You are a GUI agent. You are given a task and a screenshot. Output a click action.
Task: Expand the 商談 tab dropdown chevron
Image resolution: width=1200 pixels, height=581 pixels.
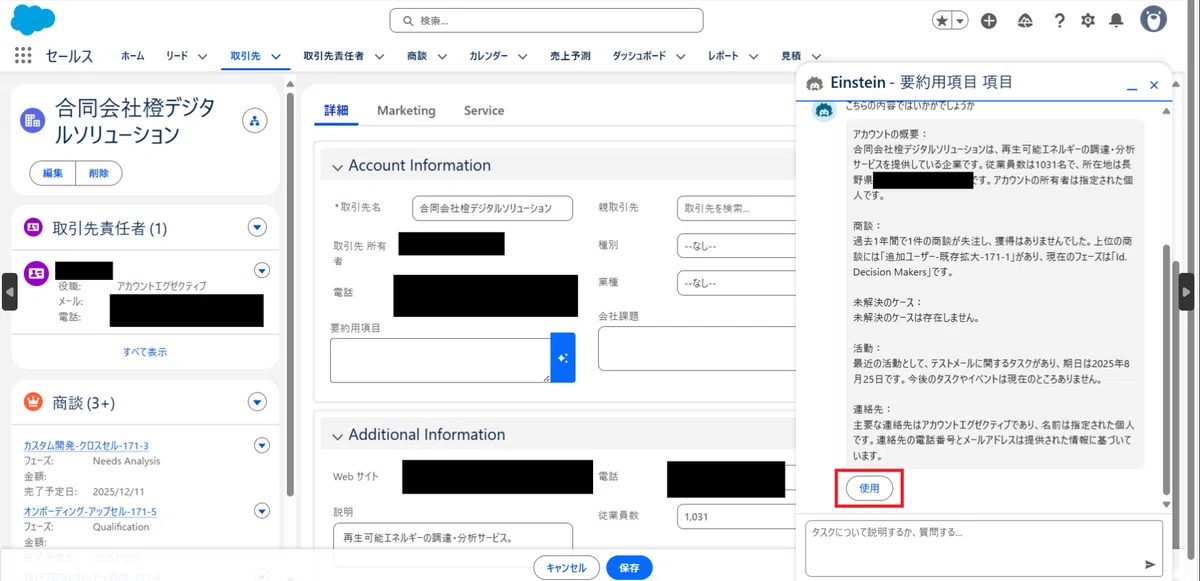click(x=441, y=57)
